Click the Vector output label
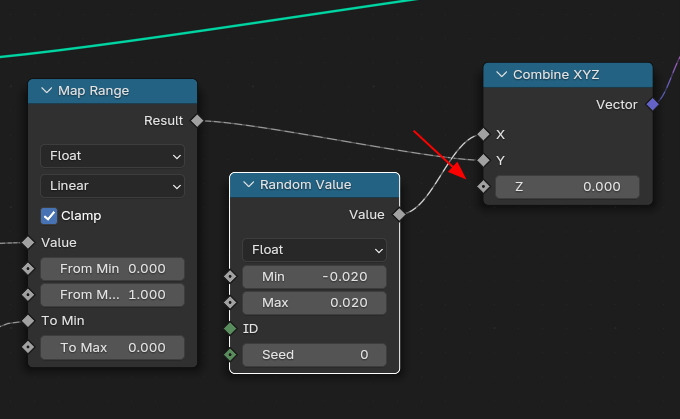The image size is (680, 419). click(x=617, y=105)
